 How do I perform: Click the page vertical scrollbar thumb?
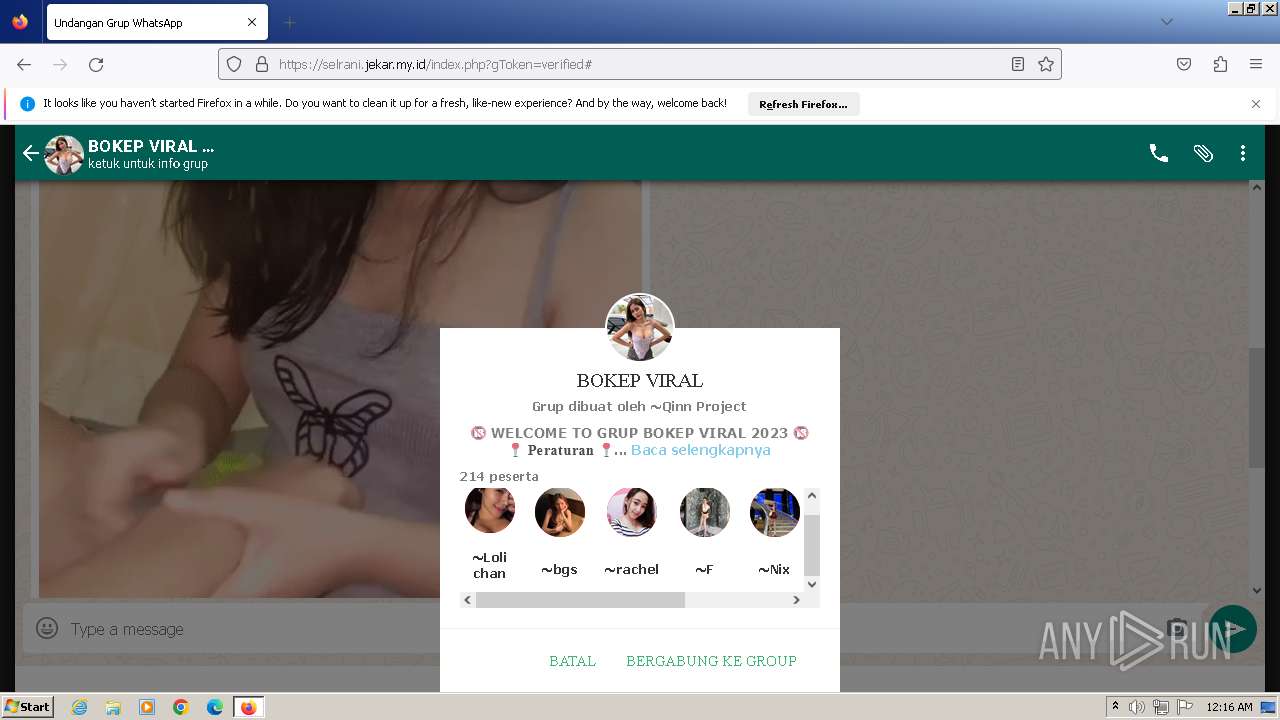[x=1257, y=408]
